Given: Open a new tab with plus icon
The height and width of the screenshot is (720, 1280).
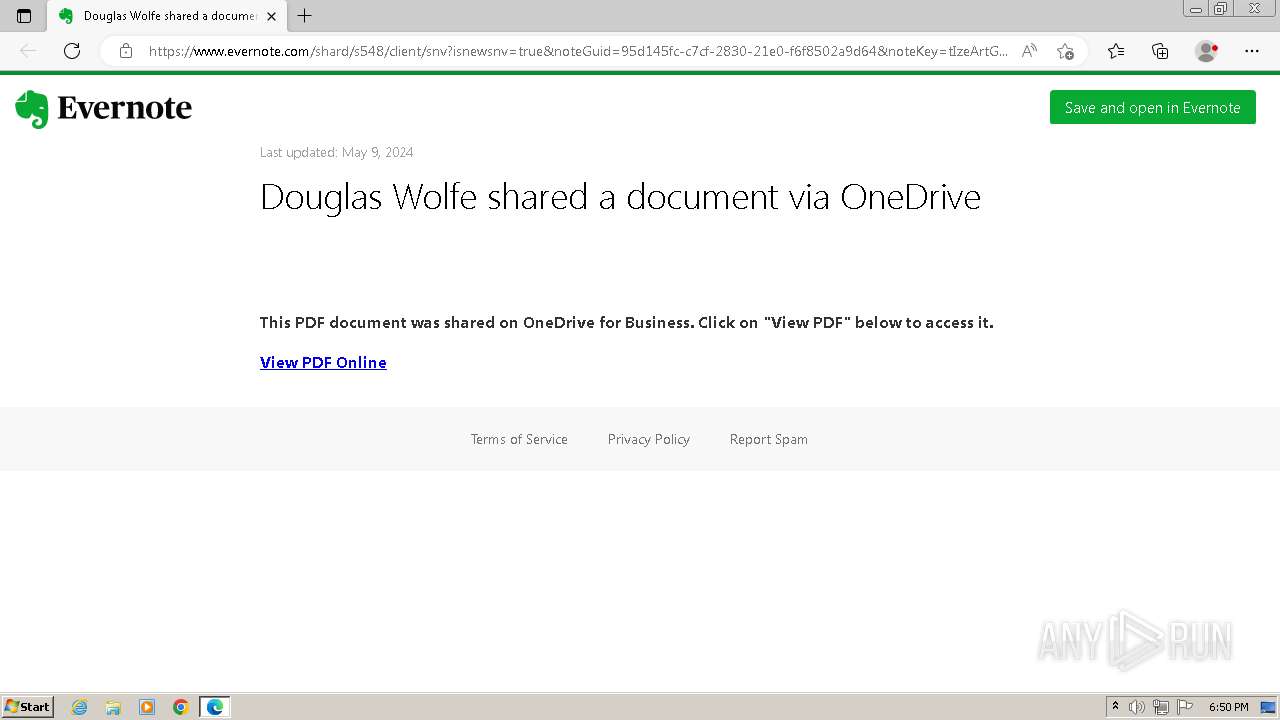Looking at the screenshot, I should point(305,16).
